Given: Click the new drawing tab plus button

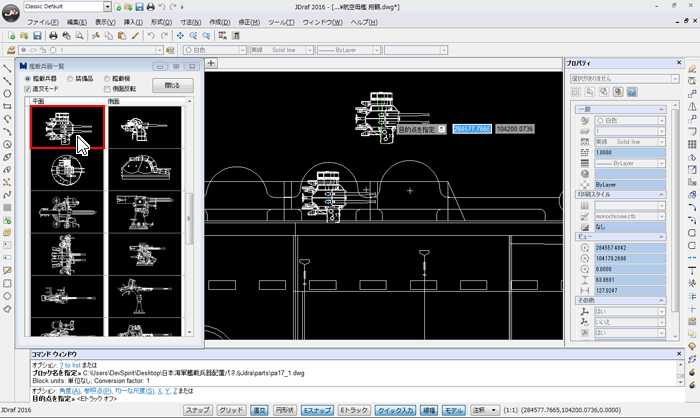Looking at the screenshot, I should coord(211,63).
